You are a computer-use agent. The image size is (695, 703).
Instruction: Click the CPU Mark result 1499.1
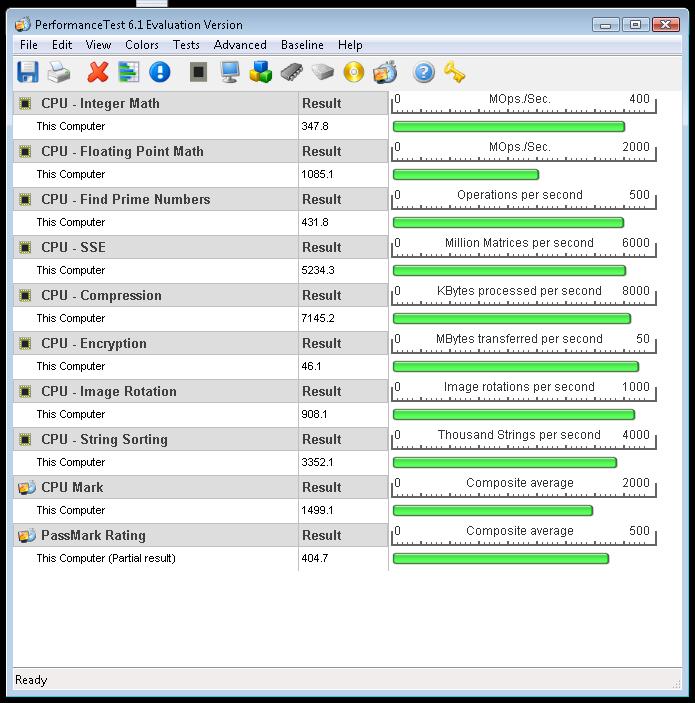[317, 510]
